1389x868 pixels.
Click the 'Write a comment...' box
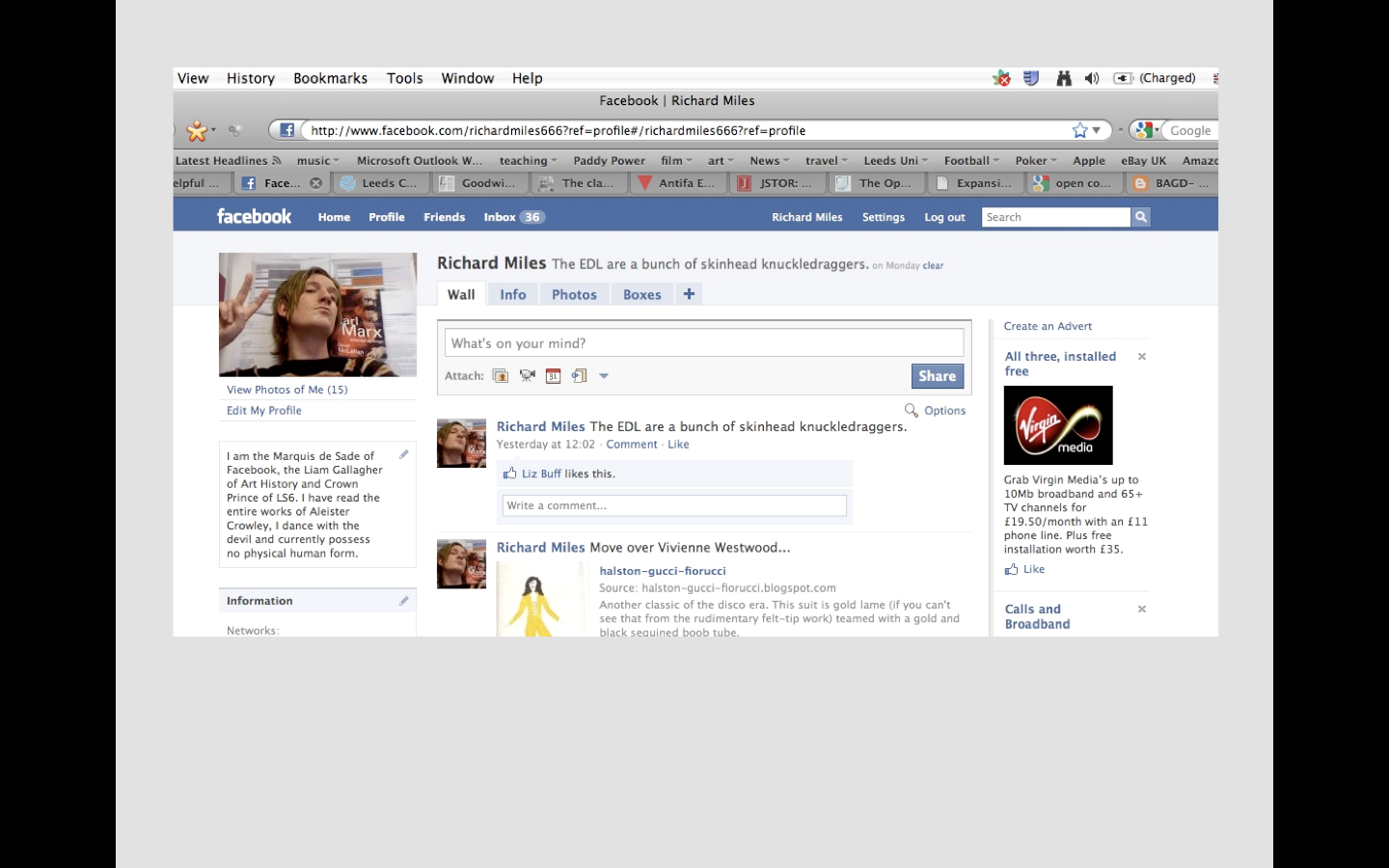[x=674, y=505]
